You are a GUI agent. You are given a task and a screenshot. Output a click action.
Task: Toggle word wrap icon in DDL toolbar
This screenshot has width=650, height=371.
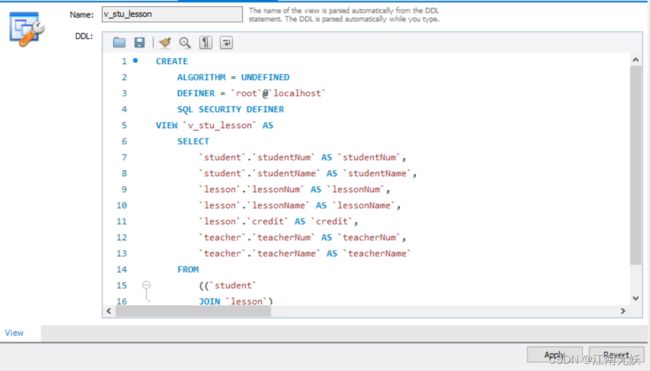(226, 42)
